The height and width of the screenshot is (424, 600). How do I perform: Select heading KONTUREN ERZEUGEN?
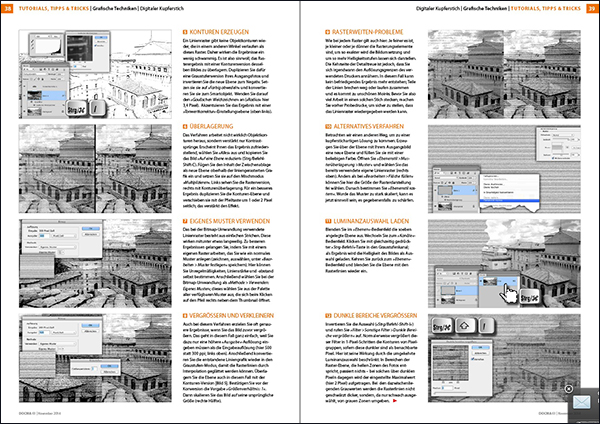click(x=219, y=32)
